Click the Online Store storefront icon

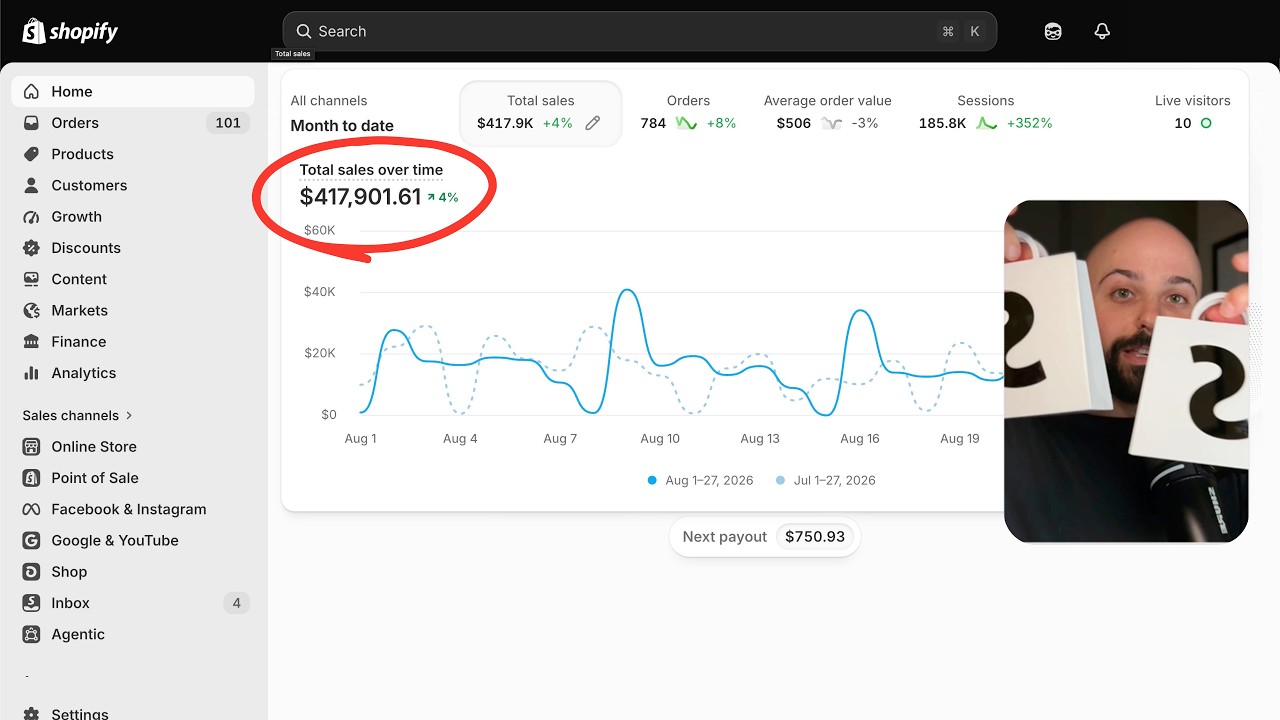32,447
